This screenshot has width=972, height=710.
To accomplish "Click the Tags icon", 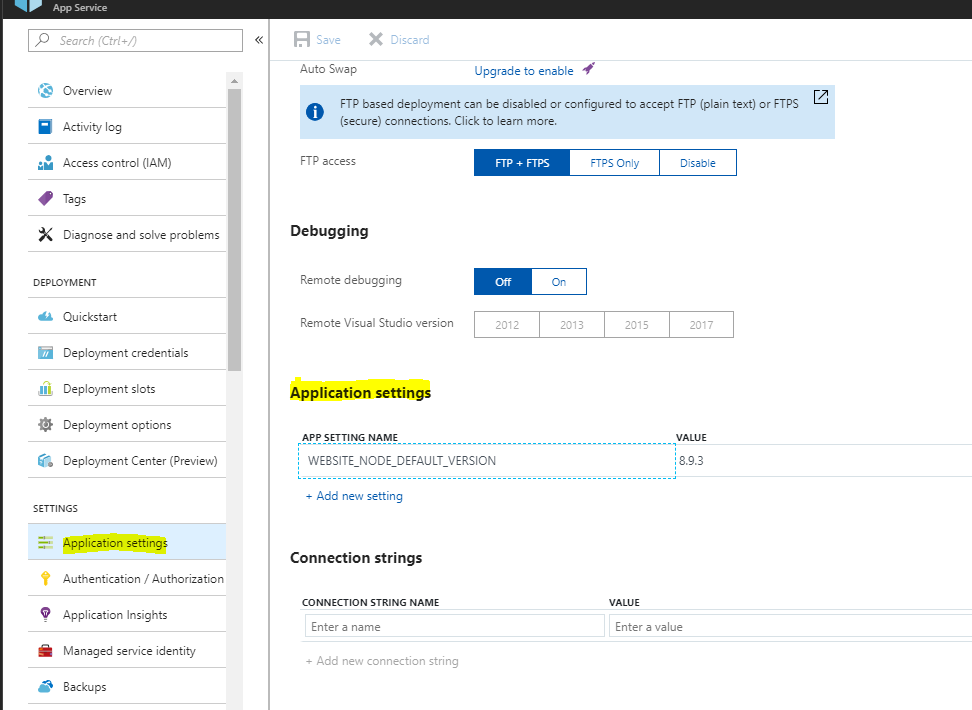I will coord(45,198).
